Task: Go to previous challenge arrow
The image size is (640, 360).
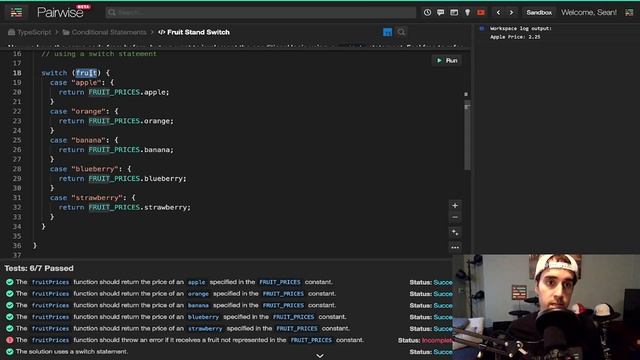Action: tap(498, 13)
